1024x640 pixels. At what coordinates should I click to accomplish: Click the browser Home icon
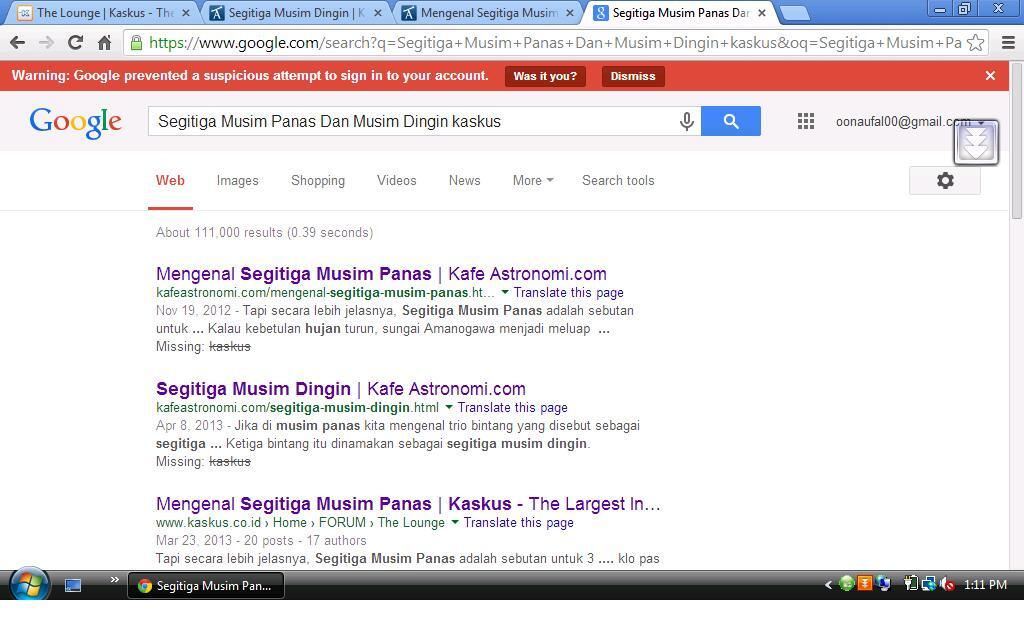point(104,44)
